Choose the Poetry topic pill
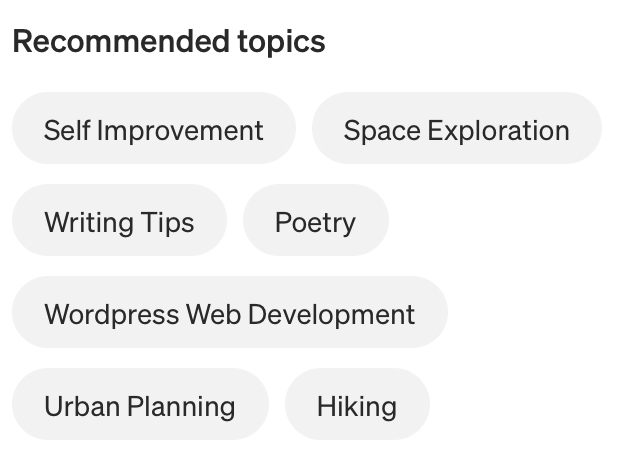Screen dimensions: 624x462 [x=315, y=222]
